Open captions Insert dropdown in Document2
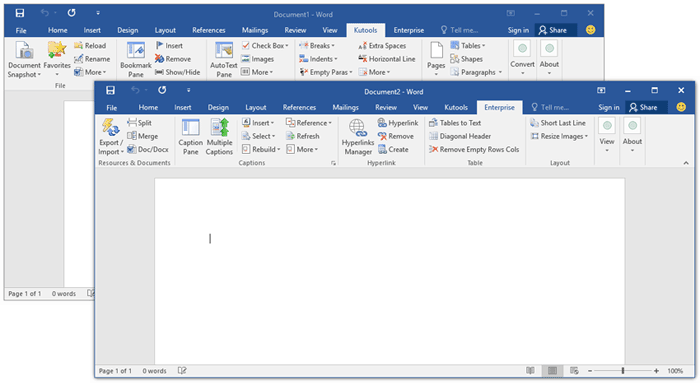This screenshot has height=385, width=700. (x=258, y=123)
